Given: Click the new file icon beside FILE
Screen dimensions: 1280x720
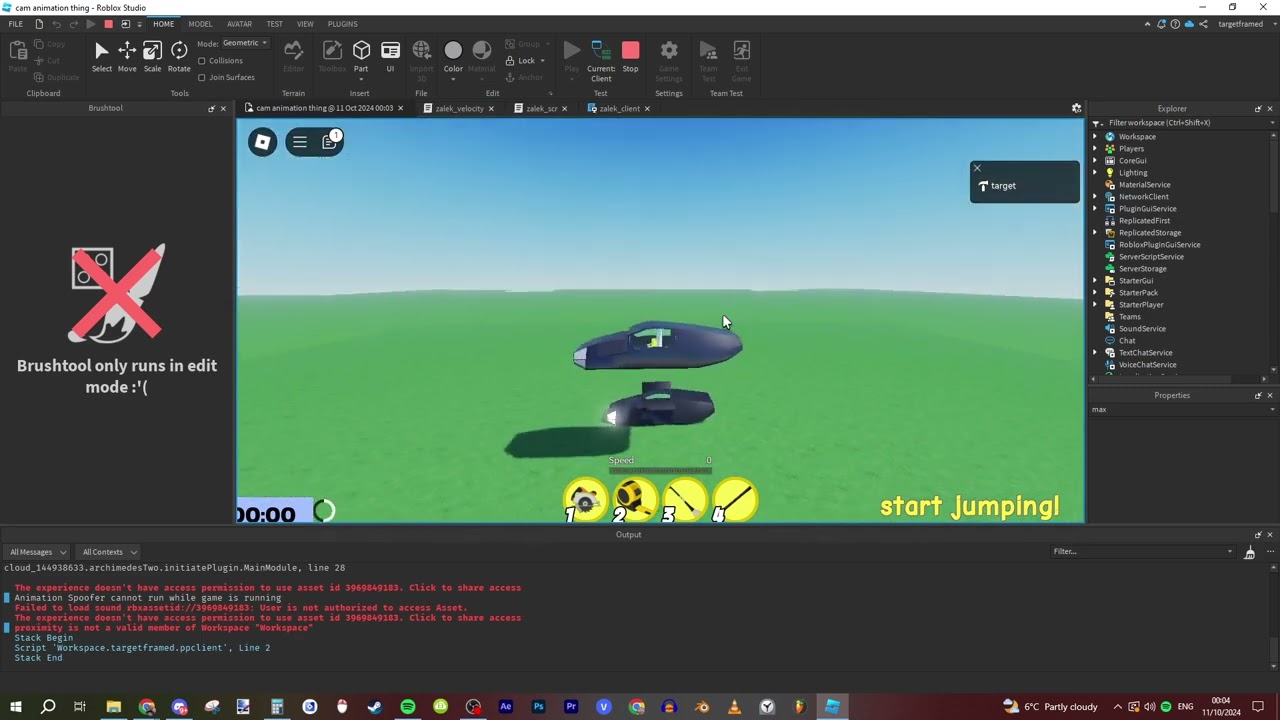Looking at the screenshot, I should click(39, 24).
